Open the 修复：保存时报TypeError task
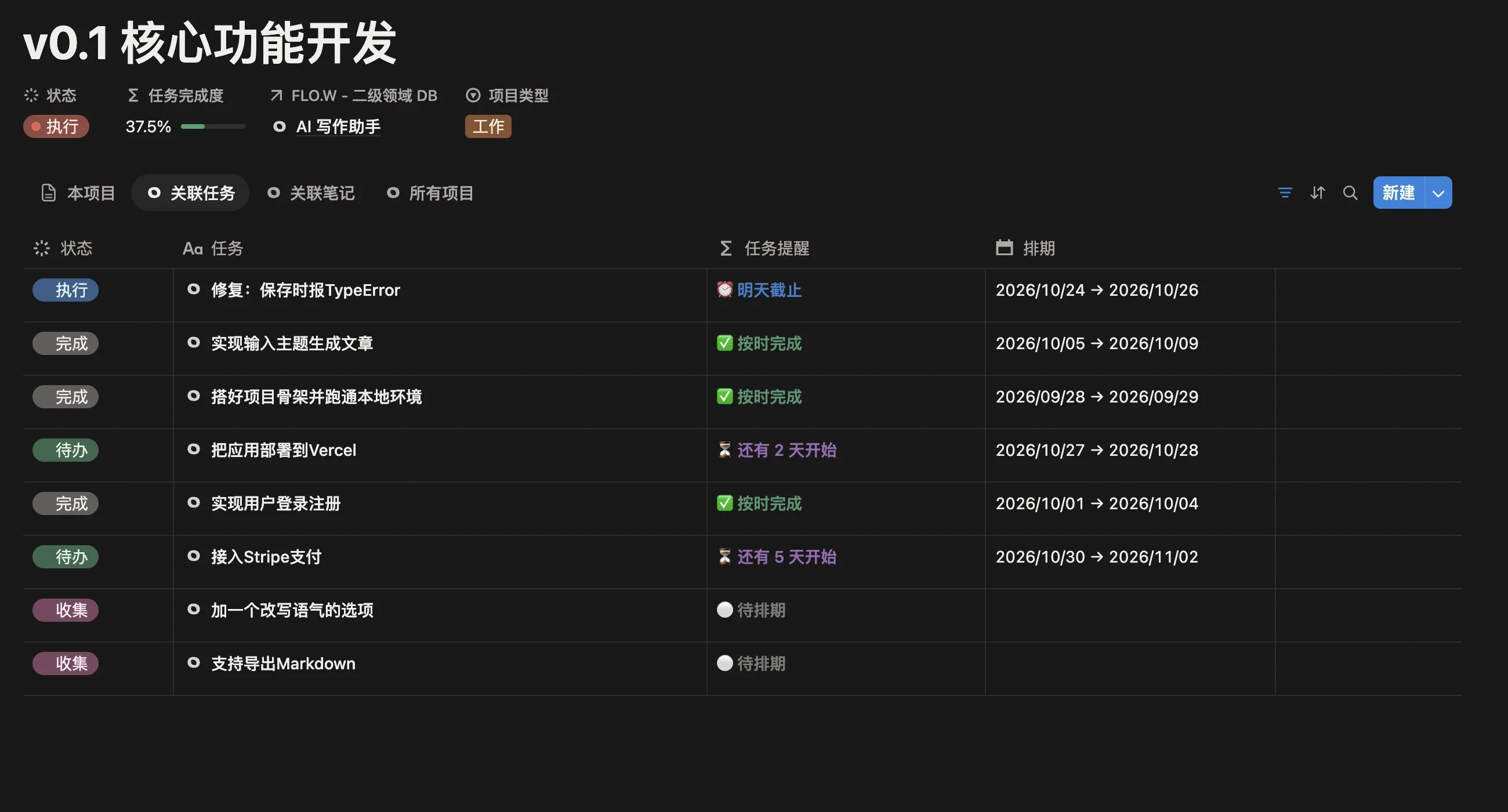The height and width of the screenshot is (812, 1508). [306, 290]
